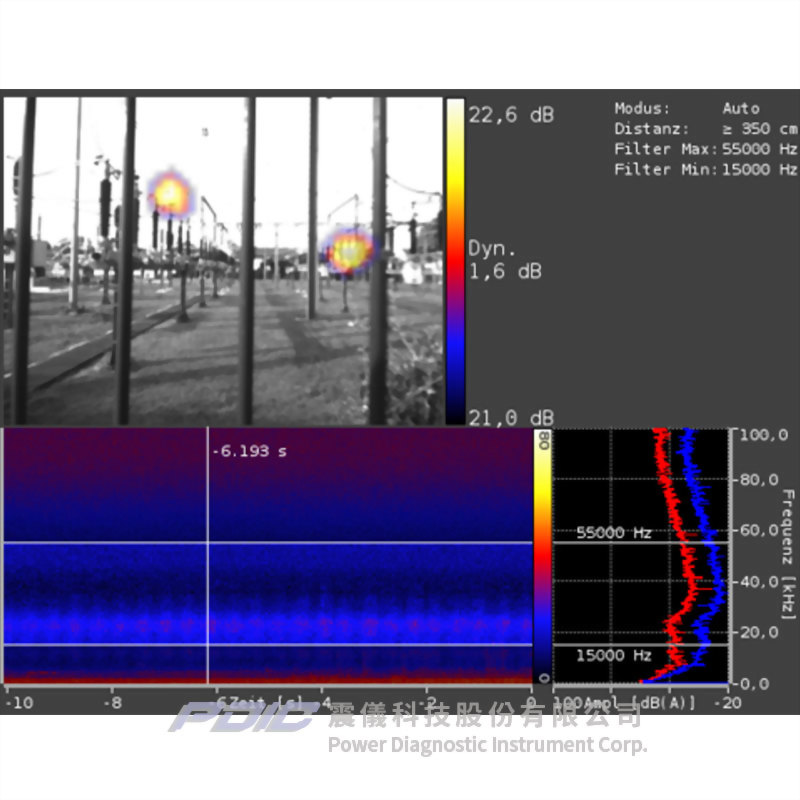Click the left acoustic hotspot on camera image
800x800 pixels.
click(x=170, y=193)
